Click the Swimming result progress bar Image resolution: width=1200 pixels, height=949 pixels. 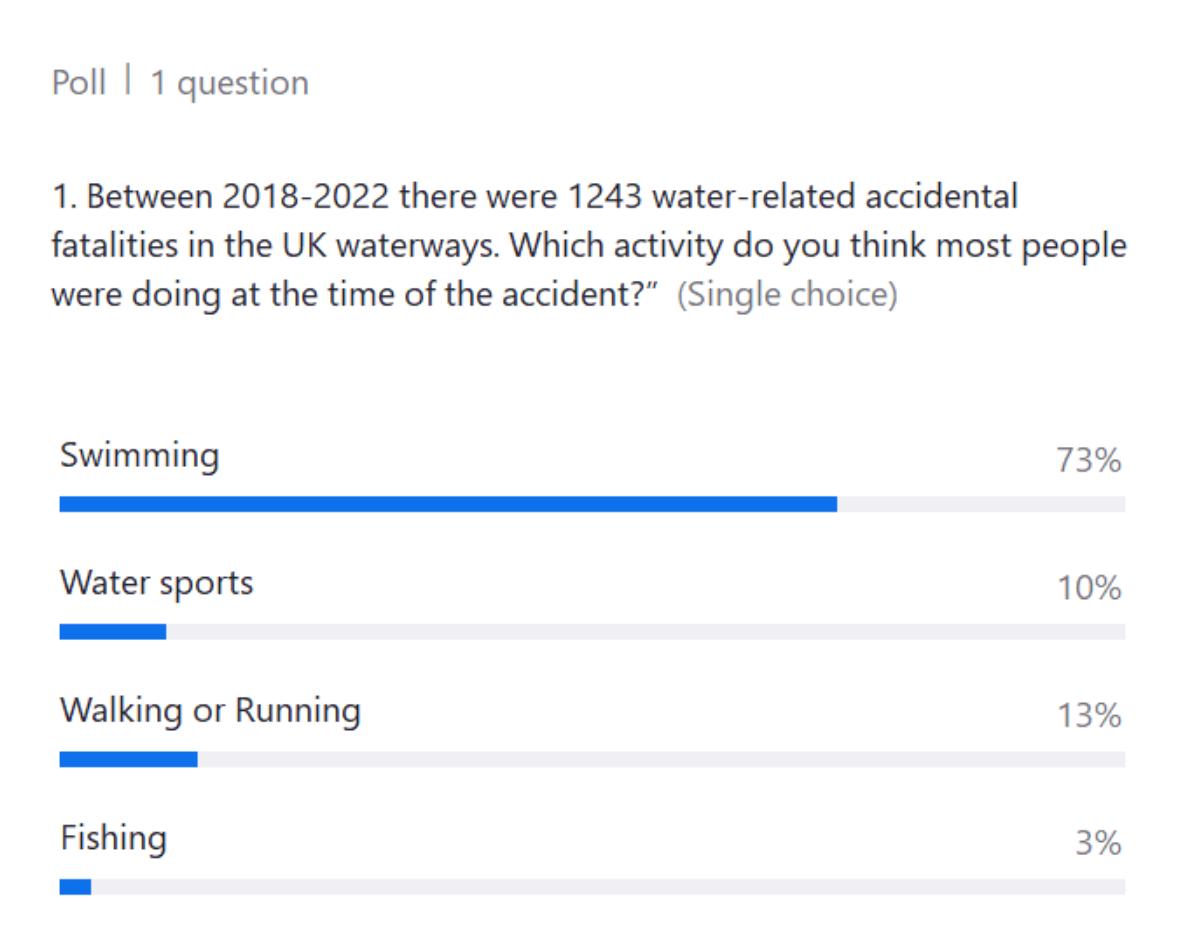(592, 504)
